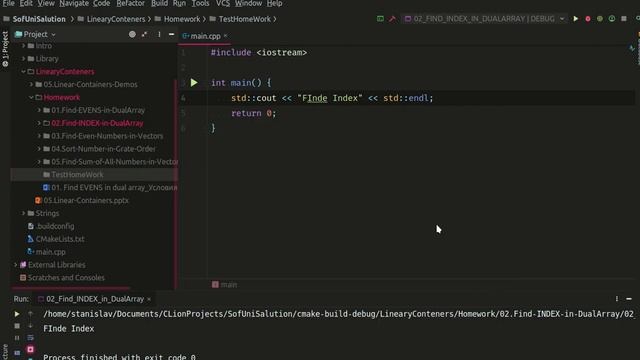Image resolution: width=640 pixels, height=360 pixels.
Task: Open the run configuration dropdown 02_FIND_INDEX_IN_DUALARRAY
Action: click(x=485, y=19)
